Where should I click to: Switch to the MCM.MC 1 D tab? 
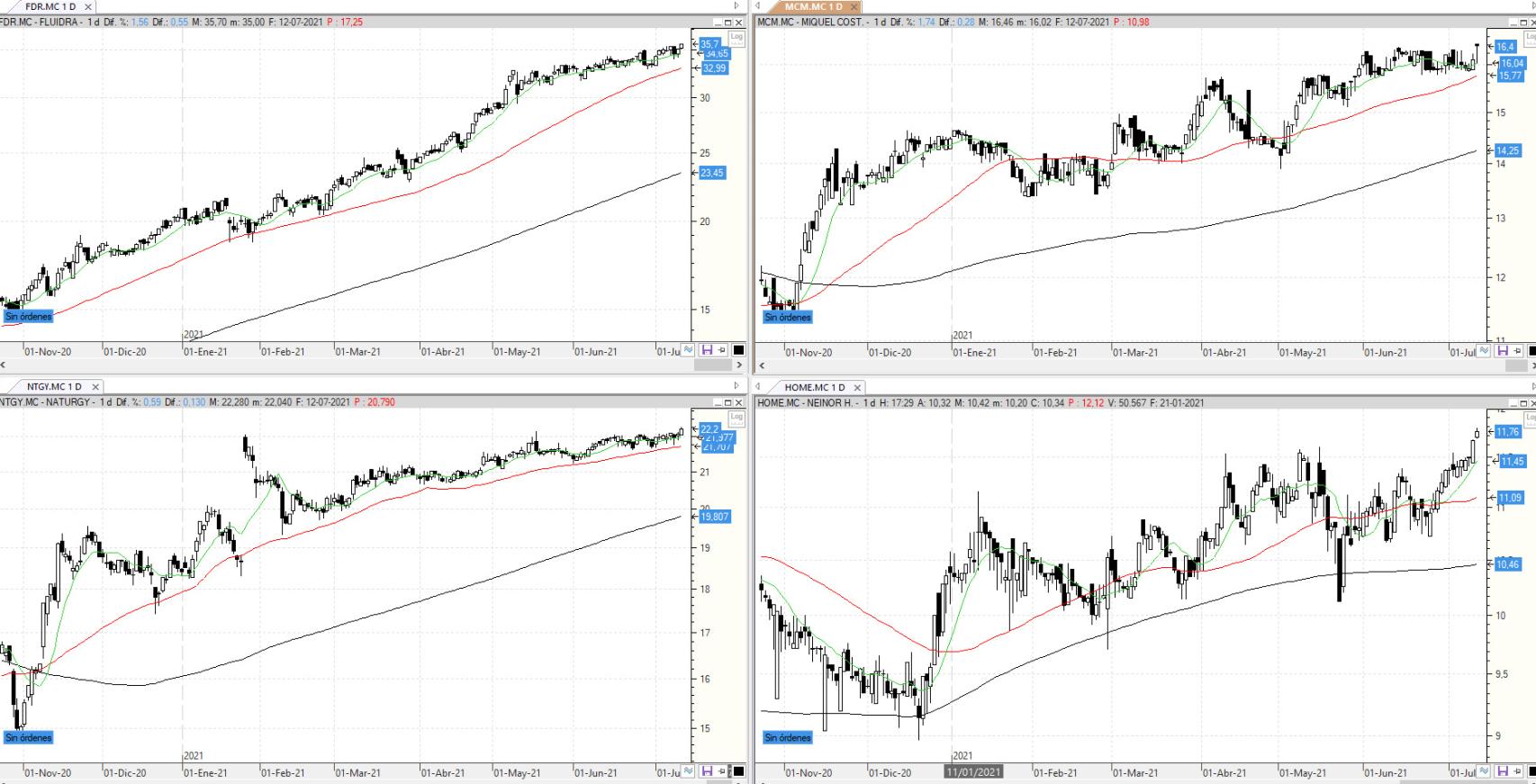[812, 6]
